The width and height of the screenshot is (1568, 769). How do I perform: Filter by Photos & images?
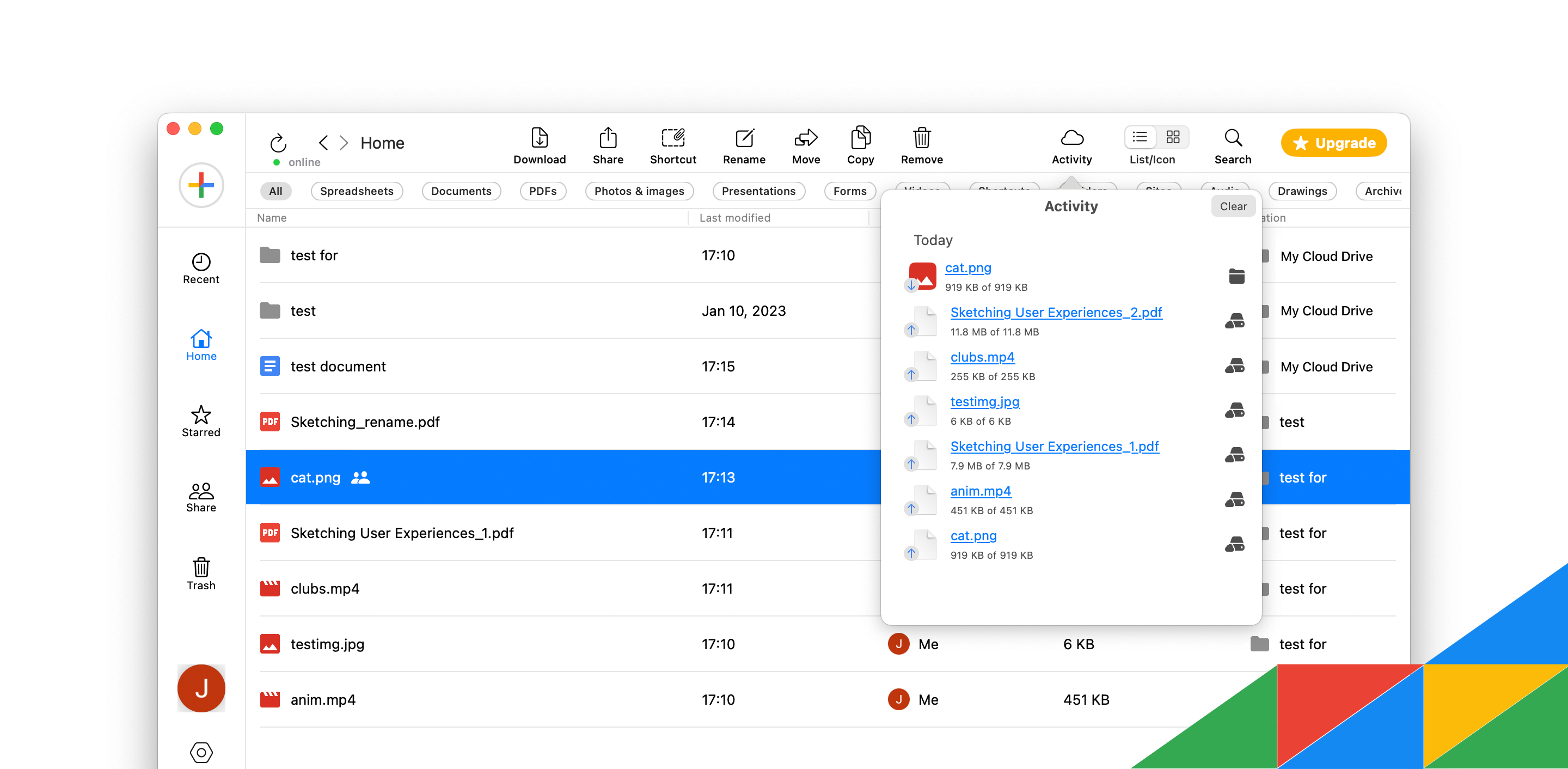click(639, 191)
